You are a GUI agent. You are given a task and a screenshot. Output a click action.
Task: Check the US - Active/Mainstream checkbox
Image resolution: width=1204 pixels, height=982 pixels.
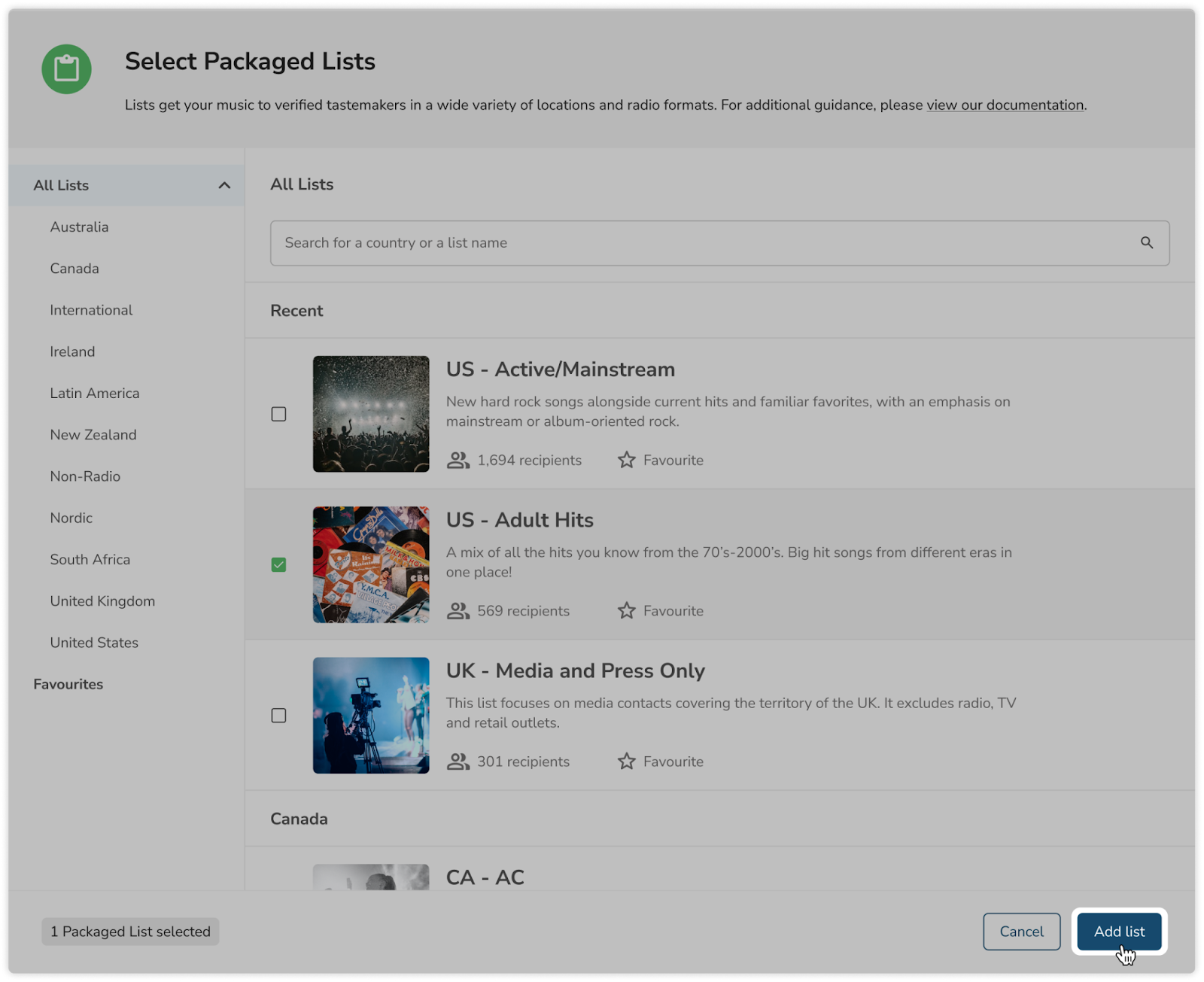pyautogui.click(x=278, y=414)
